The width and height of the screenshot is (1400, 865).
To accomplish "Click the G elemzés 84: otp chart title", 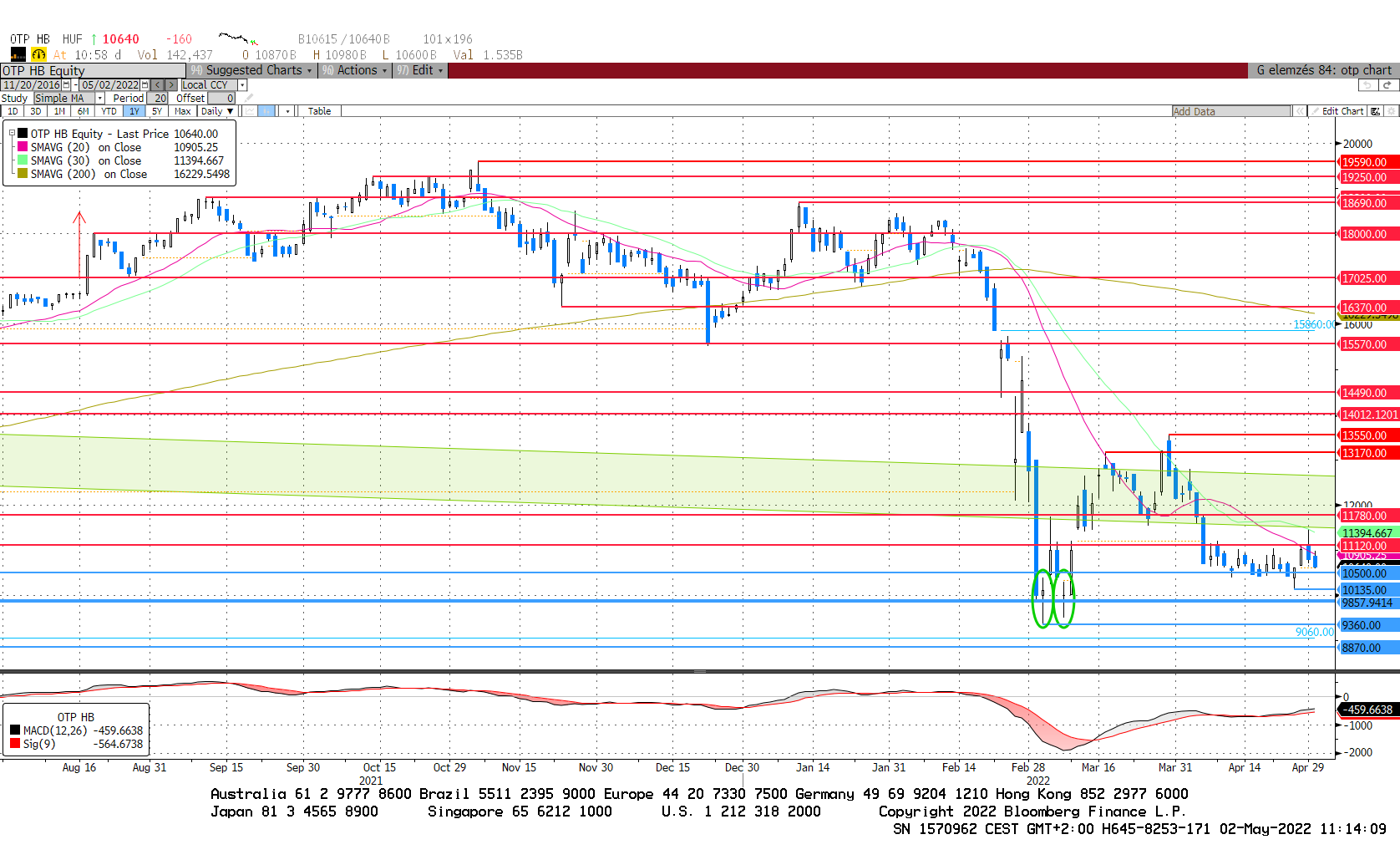I will (1324, 70).
